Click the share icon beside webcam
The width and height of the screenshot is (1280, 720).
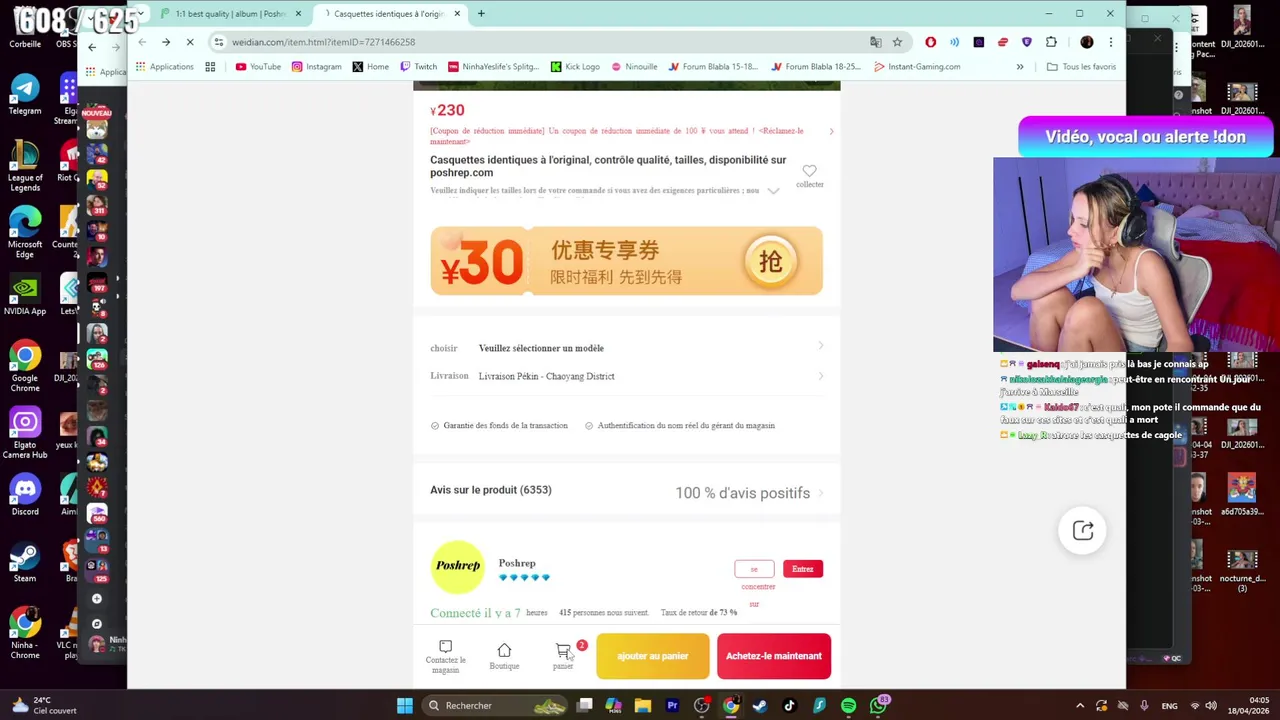point(1083,531)
